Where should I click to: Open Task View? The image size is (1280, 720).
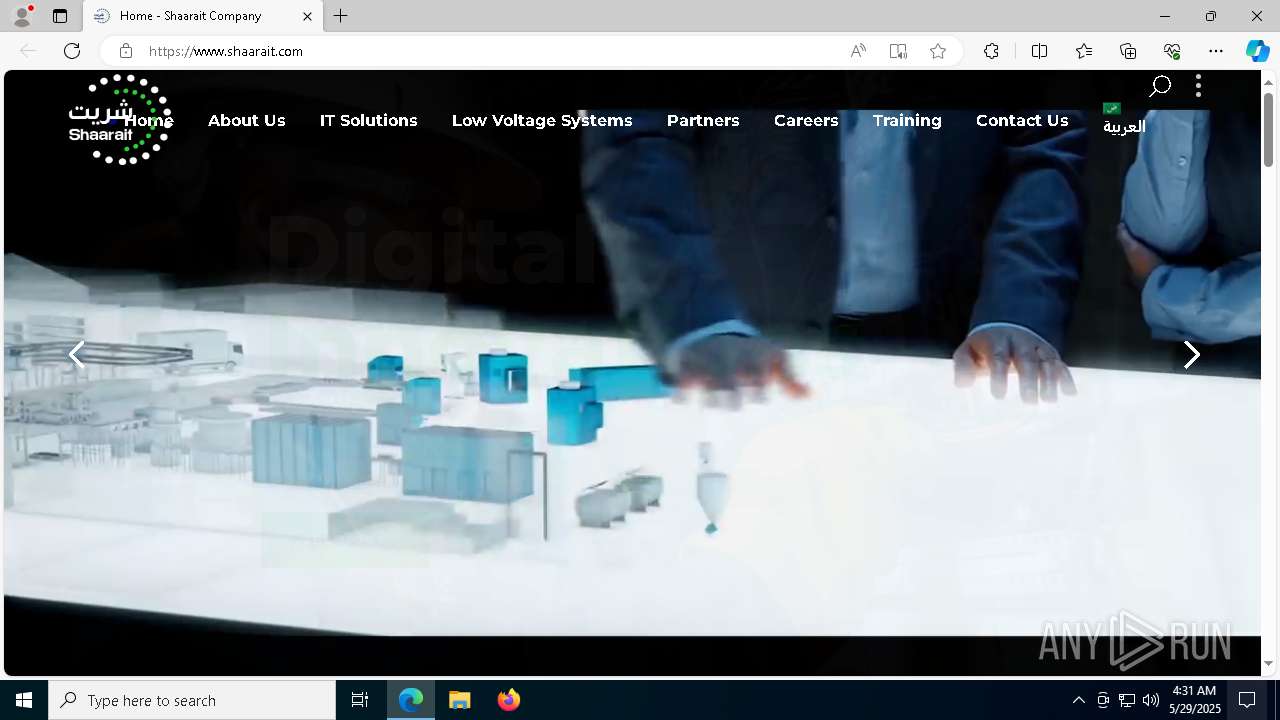[x=360, y=700]
